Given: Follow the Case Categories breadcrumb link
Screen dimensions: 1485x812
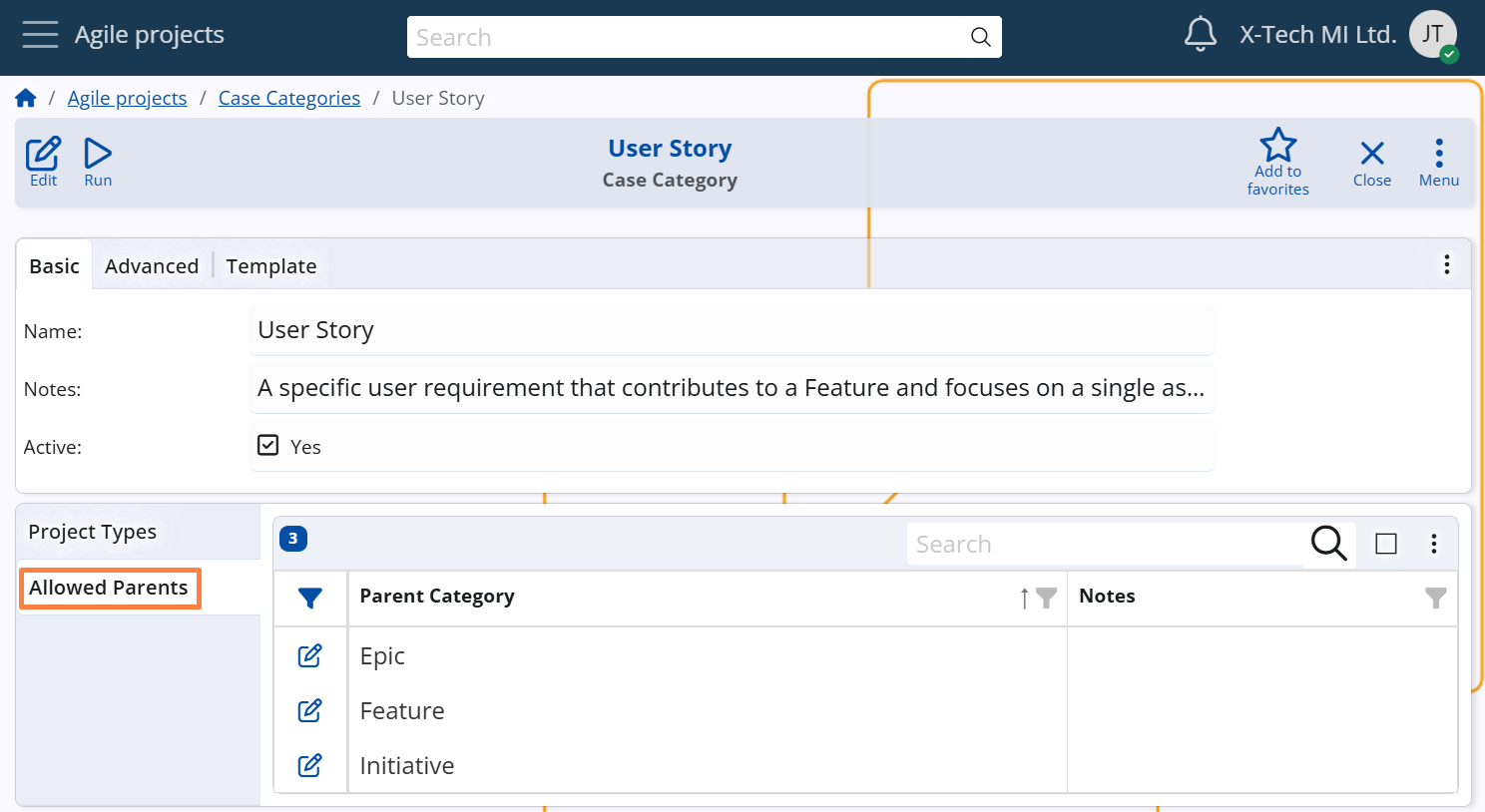Looking at the screenshot, I should pyautogui.click(x=289, y=98).
